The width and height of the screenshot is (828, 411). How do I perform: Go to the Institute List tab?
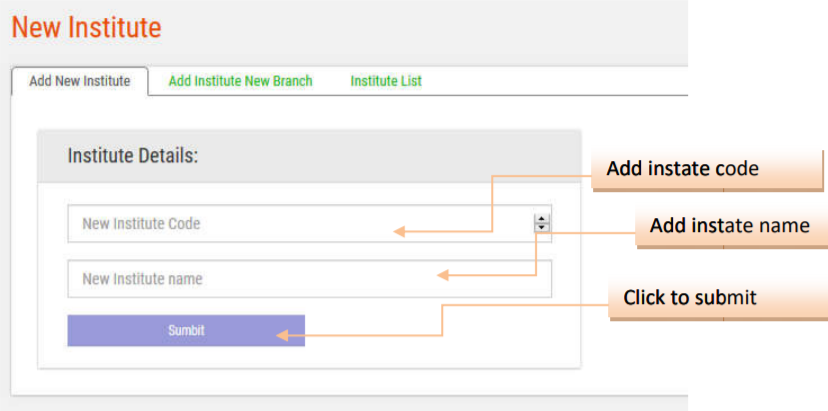coord(386,81)
